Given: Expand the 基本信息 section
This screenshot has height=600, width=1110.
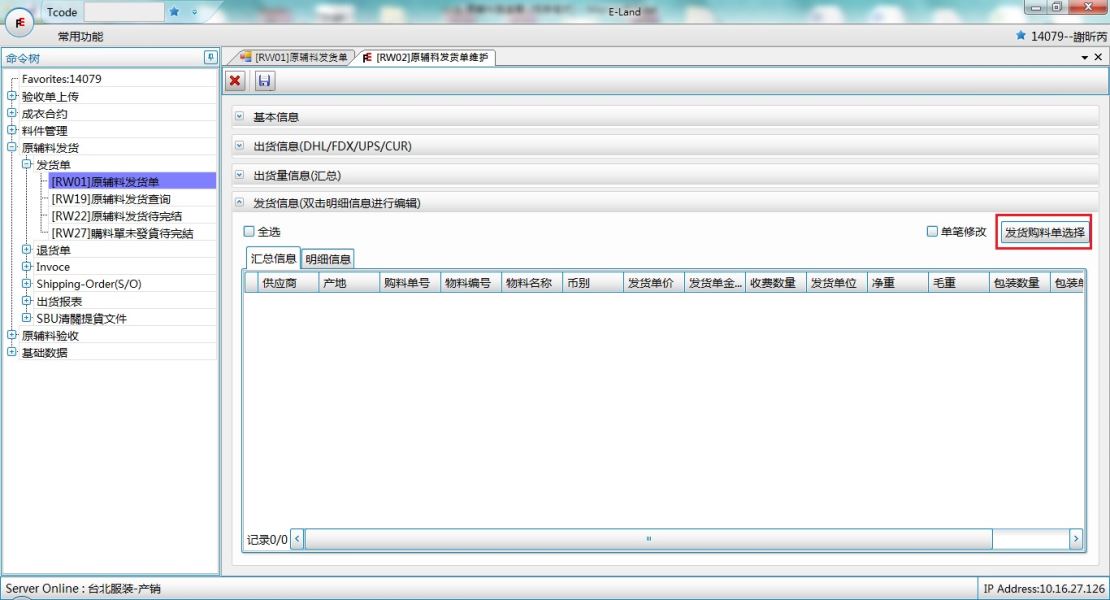Looking at the screenshot, I should click(x=239, y=117).
